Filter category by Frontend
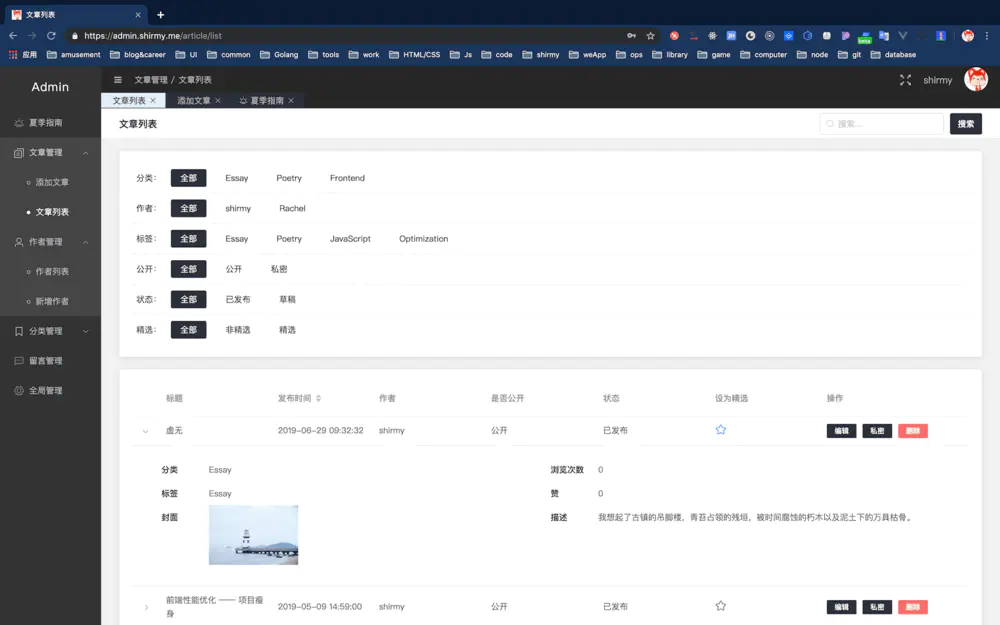Image resolution: width=1000 pixels, height=625 pixels. pos(347,178)
